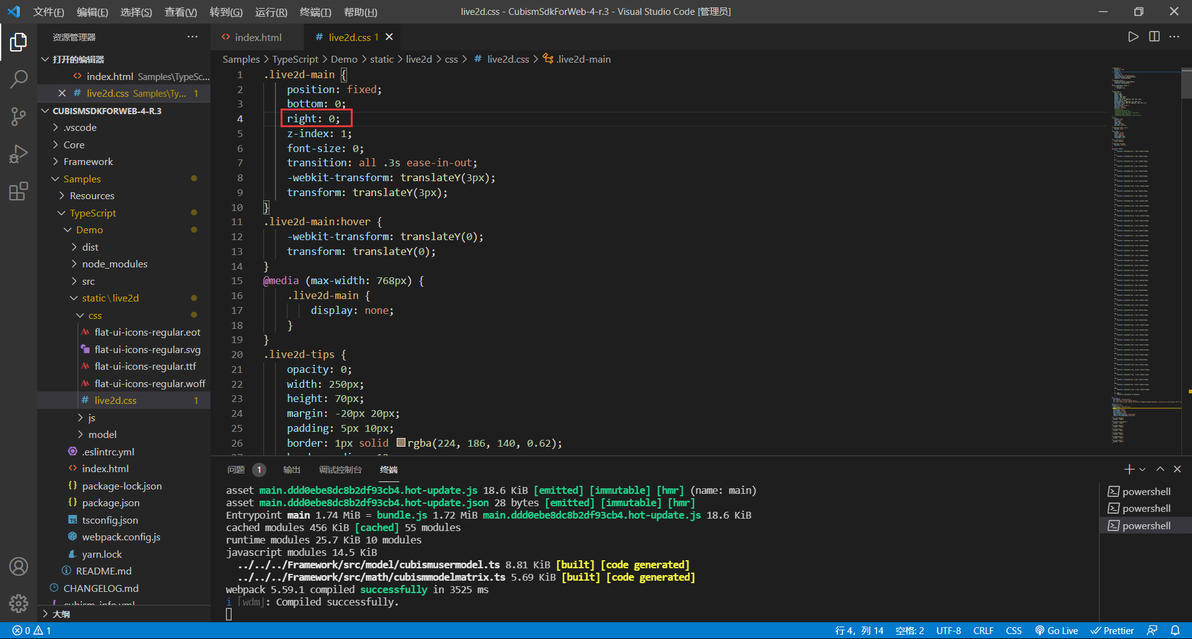
Task: Split the editor to the right
Action: [1154, 36]
